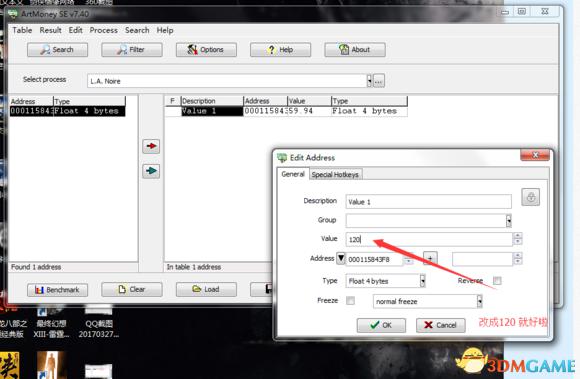Viewport: 580px width, 379px height.
Task: Expand the Group dropdown
Action: [509, 221]
